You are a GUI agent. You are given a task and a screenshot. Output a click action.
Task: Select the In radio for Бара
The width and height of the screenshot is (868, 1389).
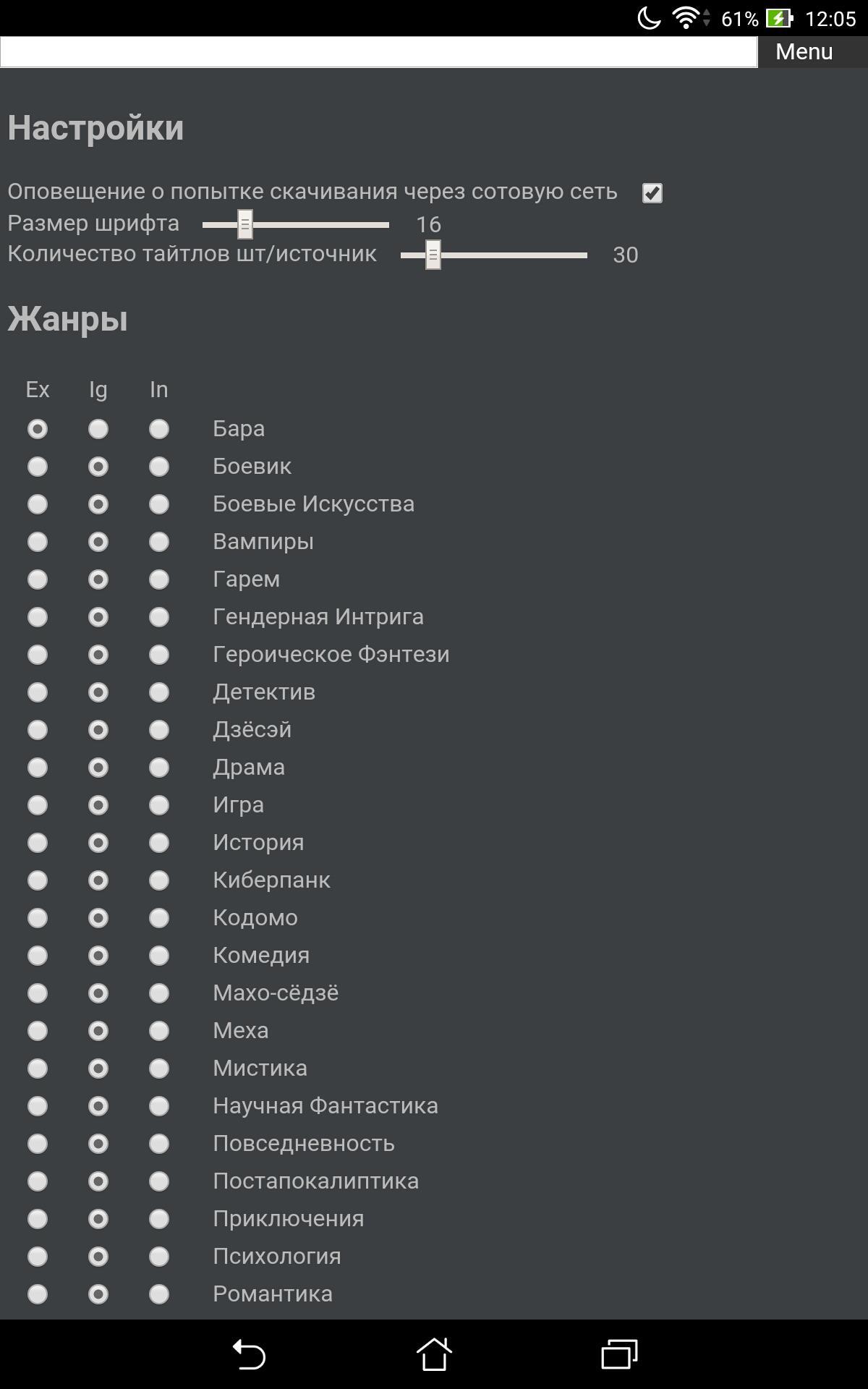pos(159,429)
